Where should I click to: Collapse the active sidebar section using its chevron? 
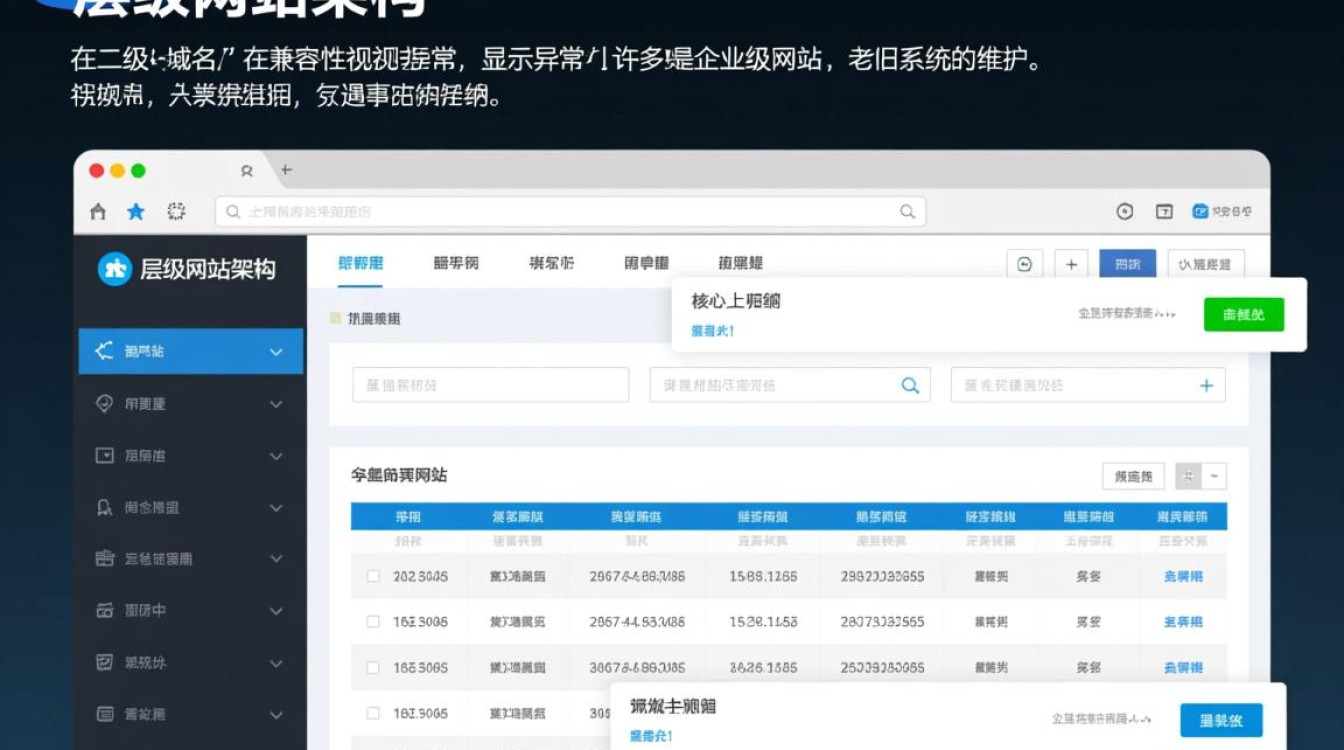[276, 351]
